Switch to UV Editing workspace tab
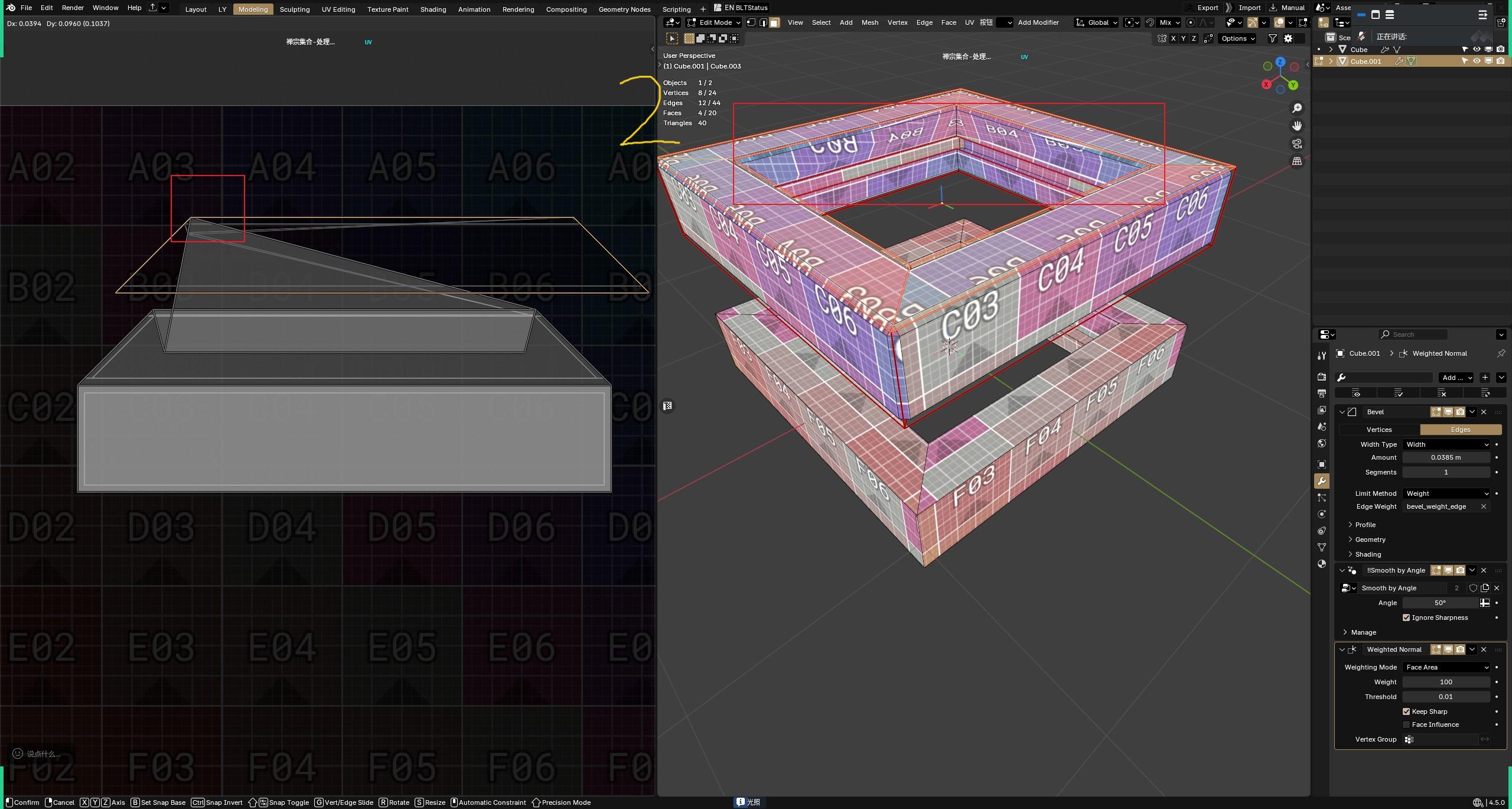 click(338, 9)
